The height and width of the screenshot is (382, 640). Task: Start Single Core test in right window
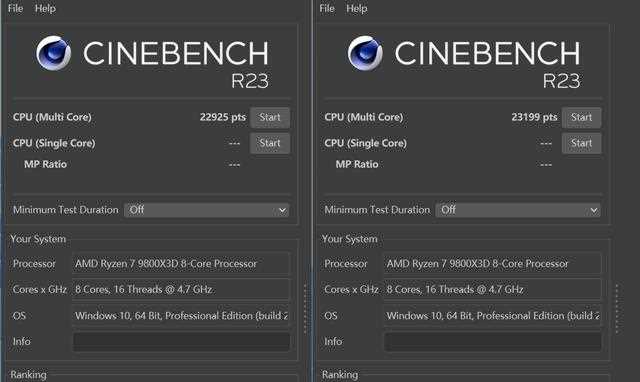click(x=581, y=143)
